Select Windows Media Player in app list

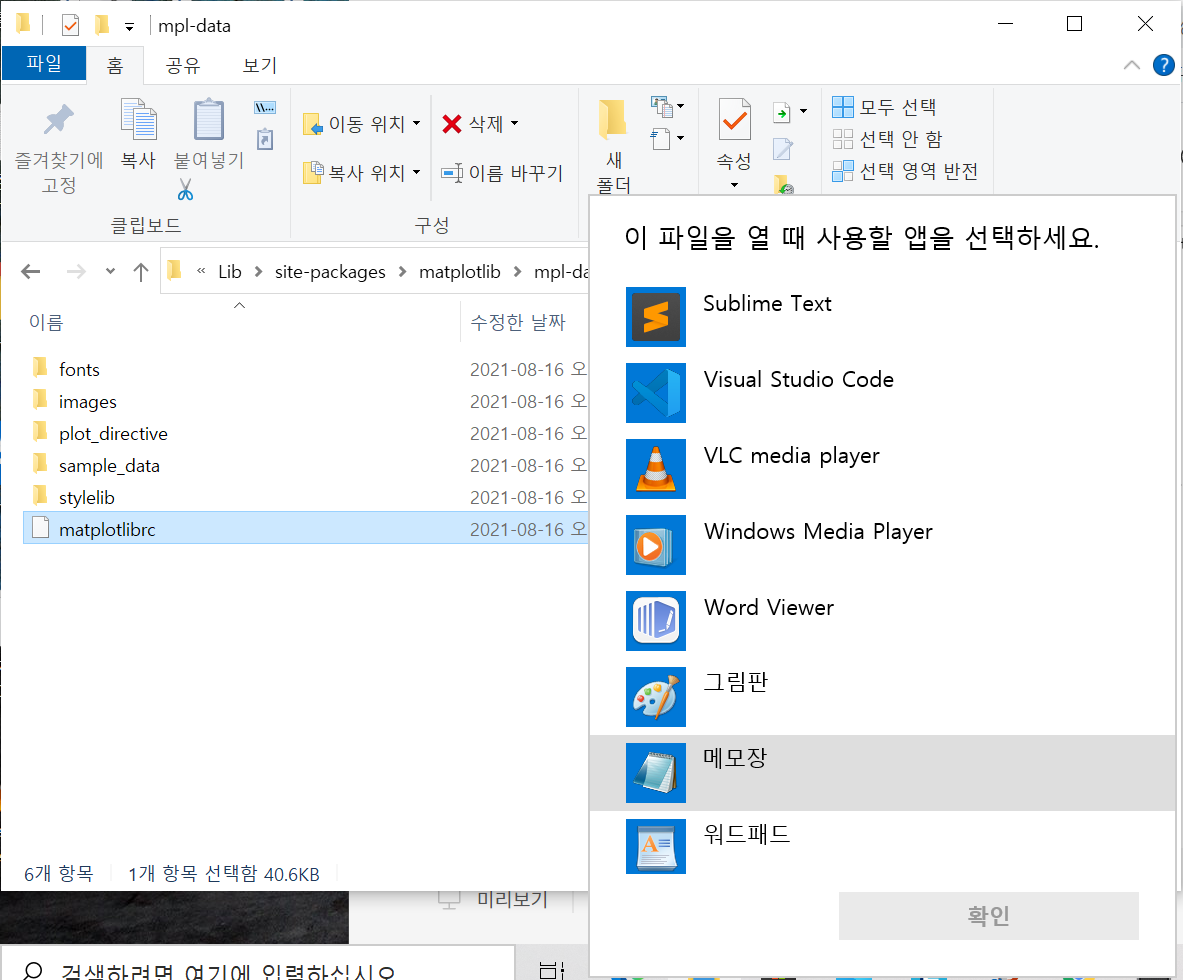(x=882, y=545)
